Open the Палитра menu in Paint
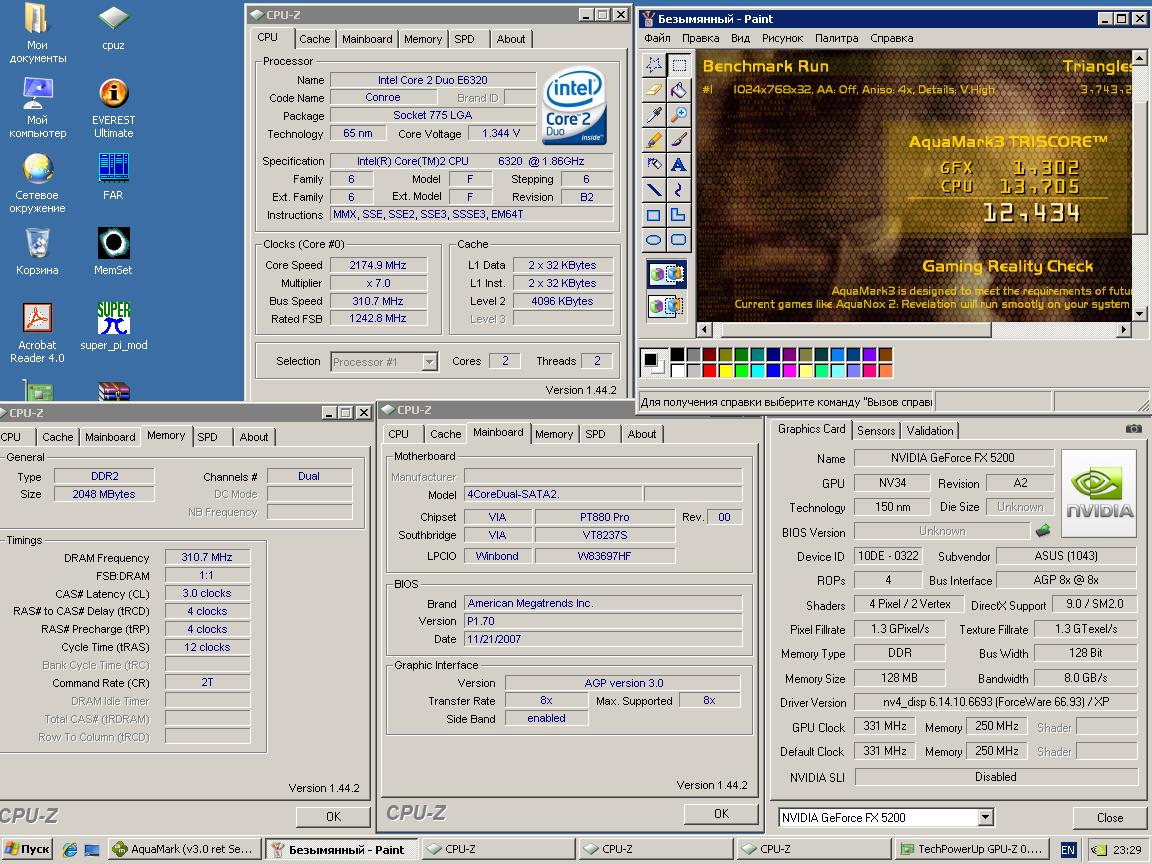 pyautogui.click(x=836, y=38)
